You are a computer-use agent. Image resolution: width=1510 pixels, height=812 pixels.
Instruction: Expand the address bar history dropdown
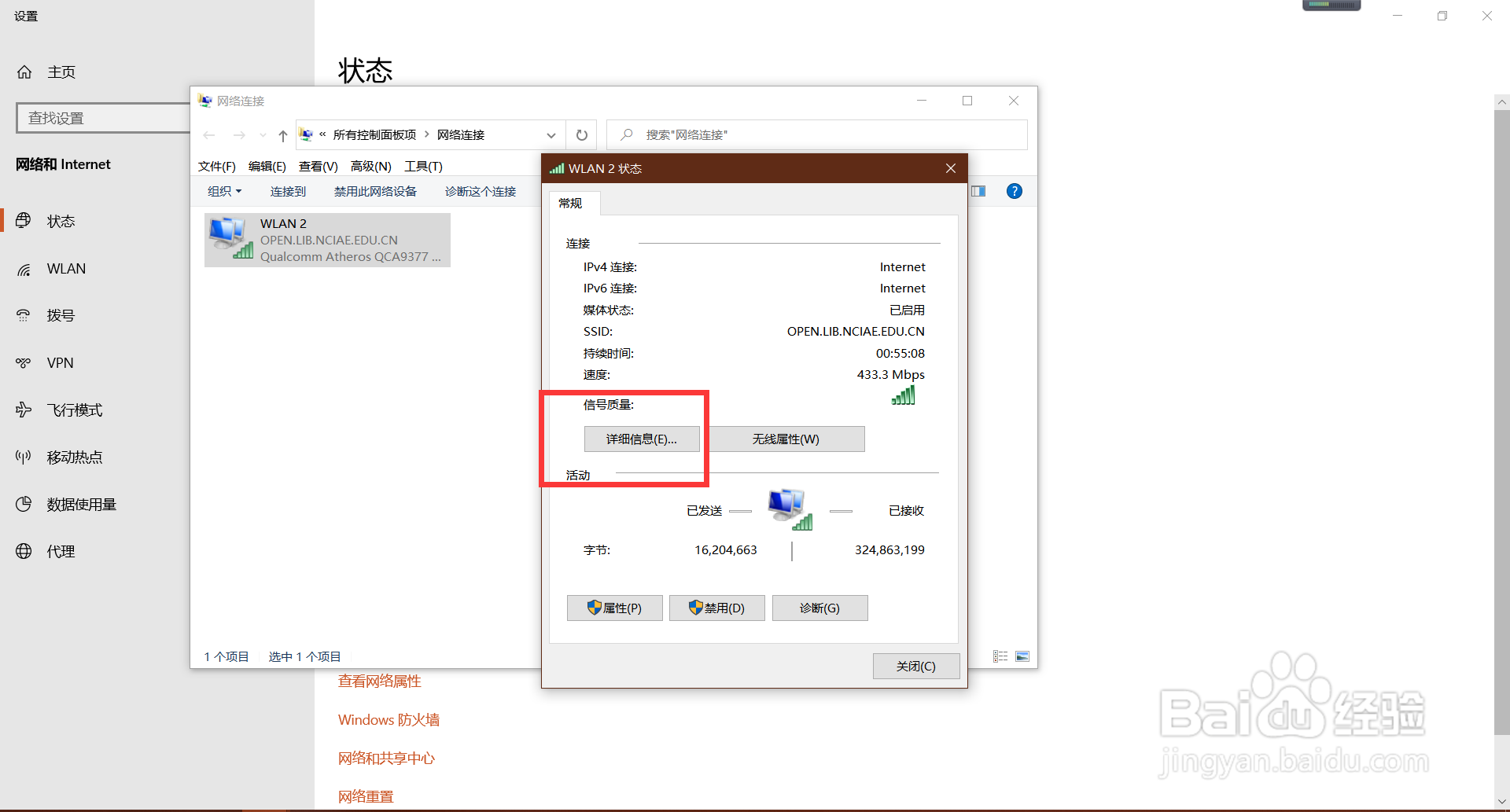point(551,135)
